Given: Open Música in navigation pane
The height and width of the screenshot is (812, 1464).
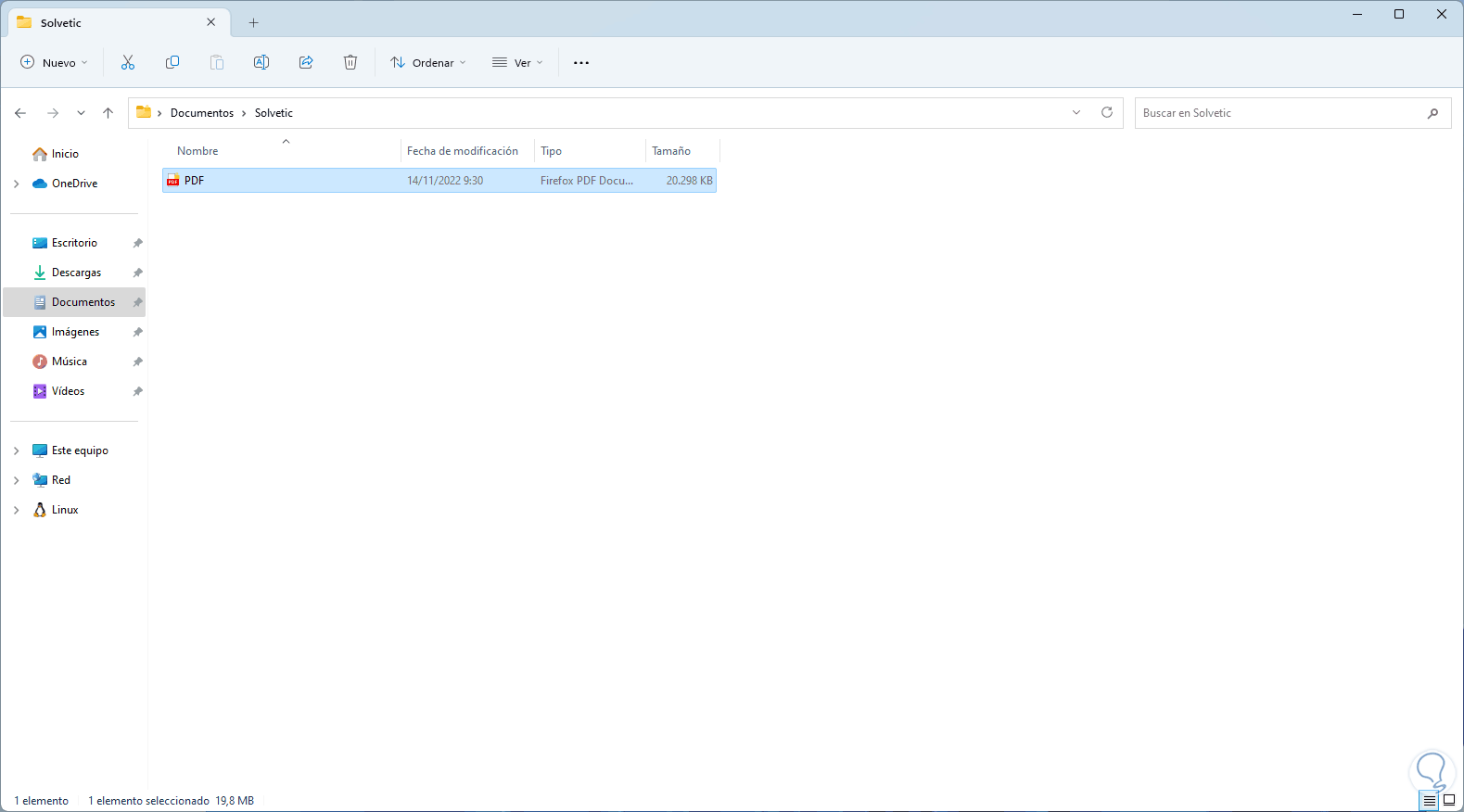Looking at the screenshot, I should [x=70, y=362].
